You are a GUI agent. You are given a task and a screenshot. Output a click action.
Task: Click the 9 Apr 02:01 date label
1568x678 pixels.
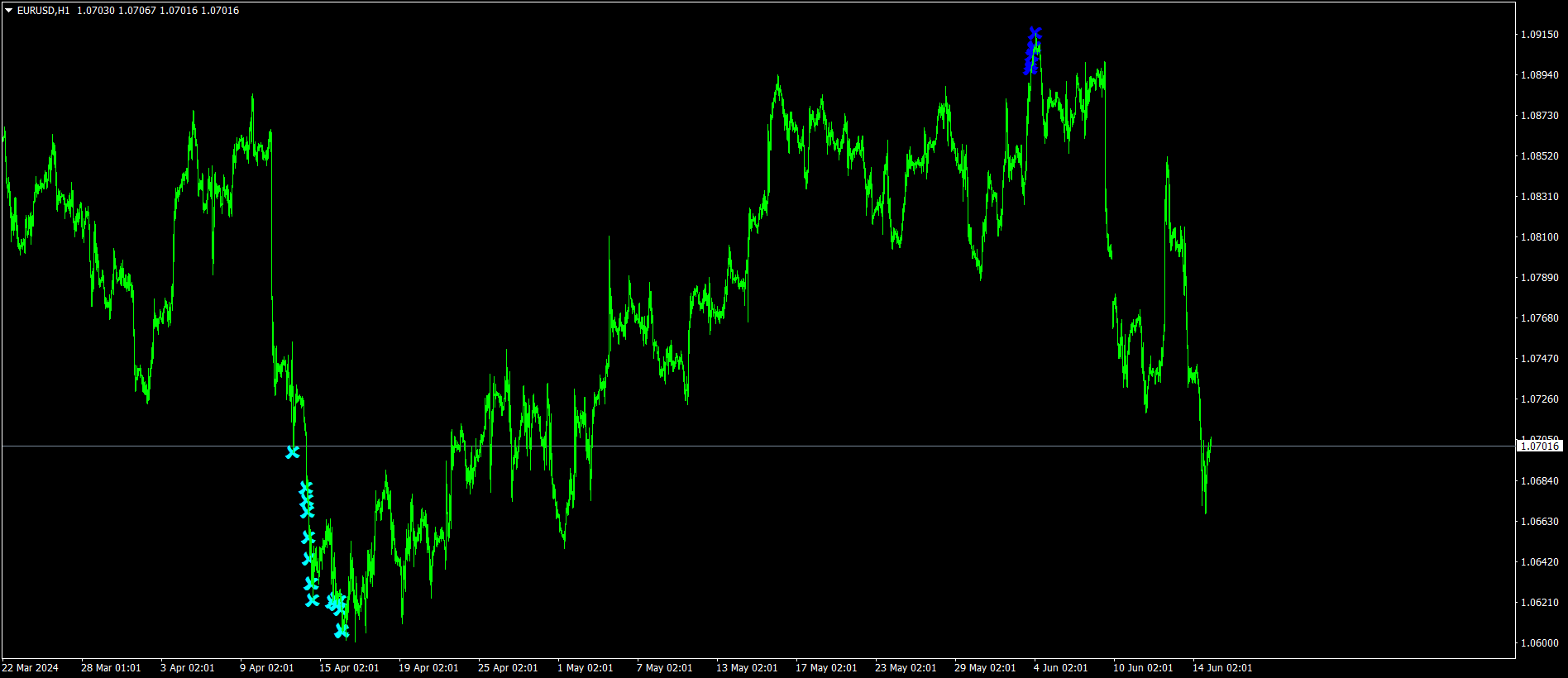[x=266, y=668]
